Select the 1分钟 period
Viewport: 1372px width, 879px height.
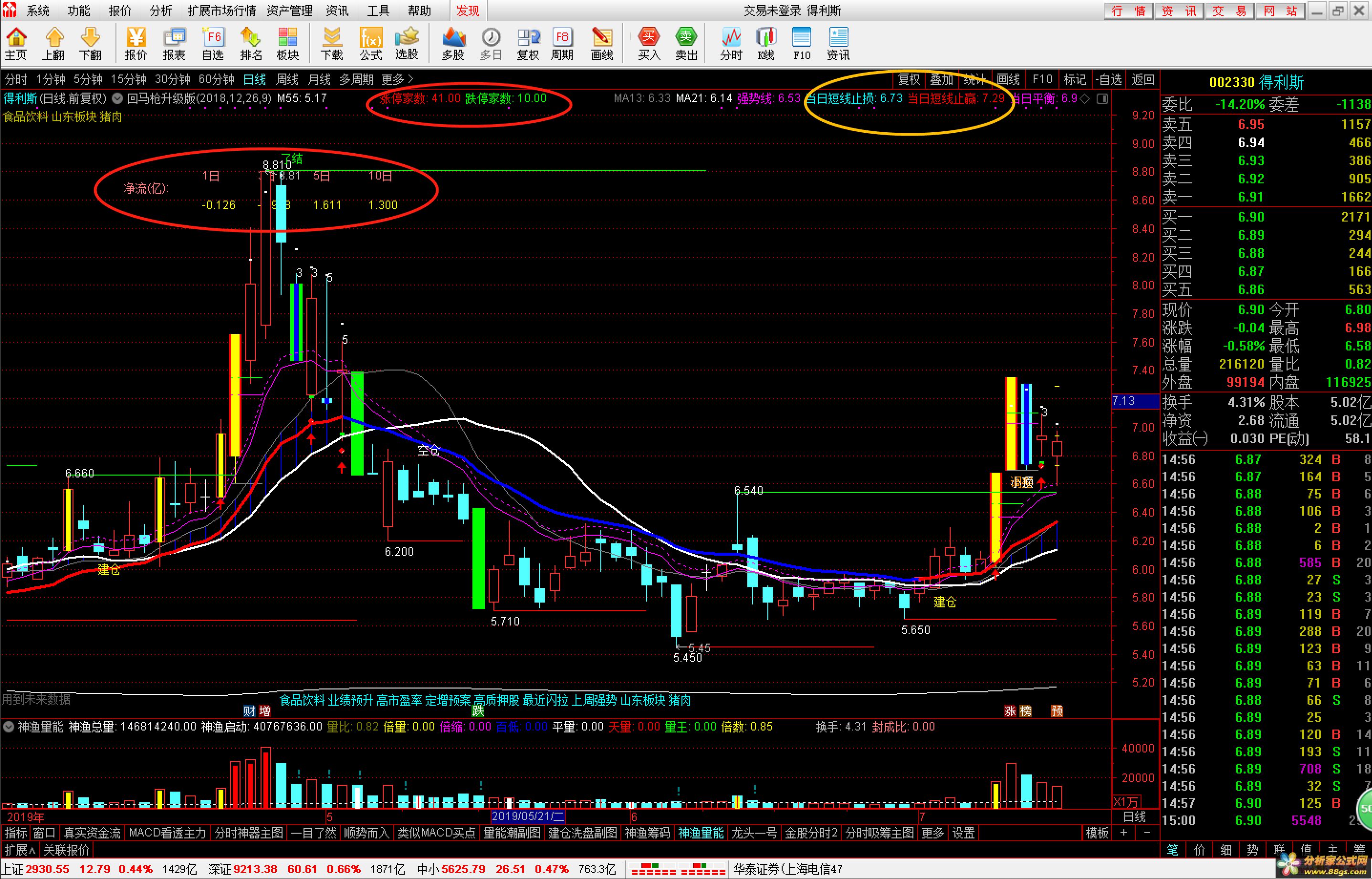(51, 79)
